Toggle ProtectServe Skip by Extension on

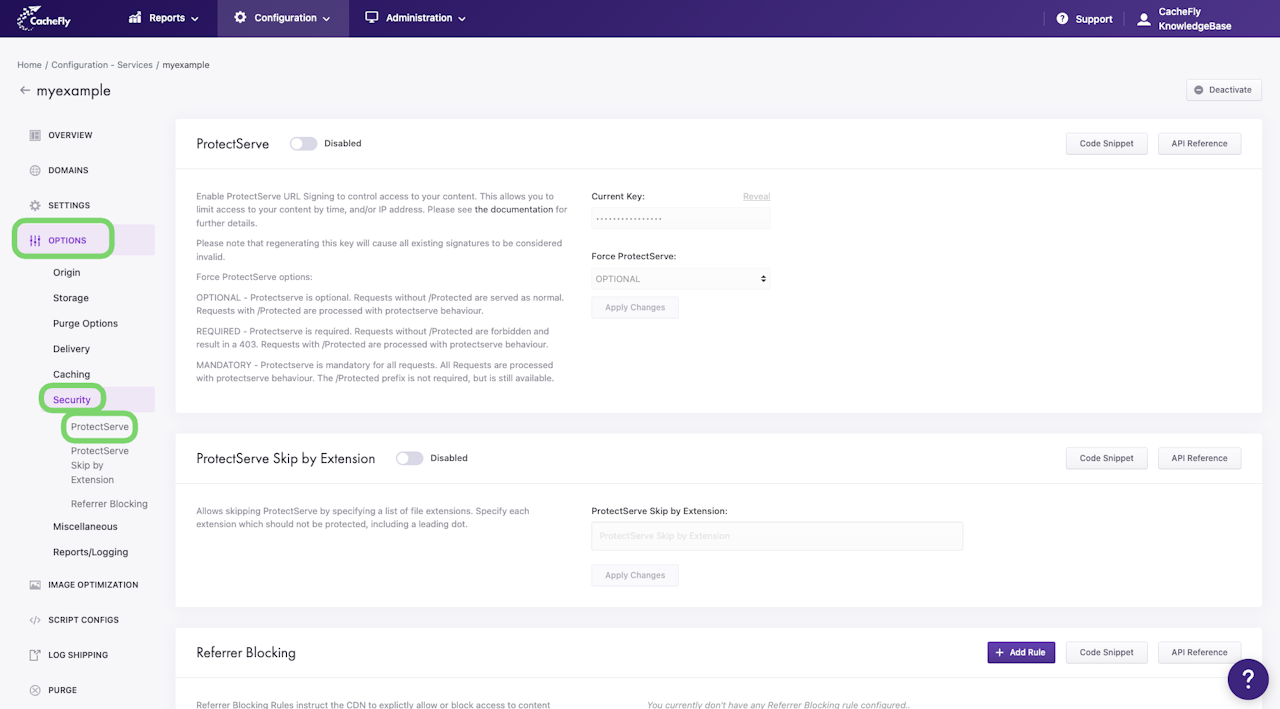pyautogui.click(x=409, y=458)
